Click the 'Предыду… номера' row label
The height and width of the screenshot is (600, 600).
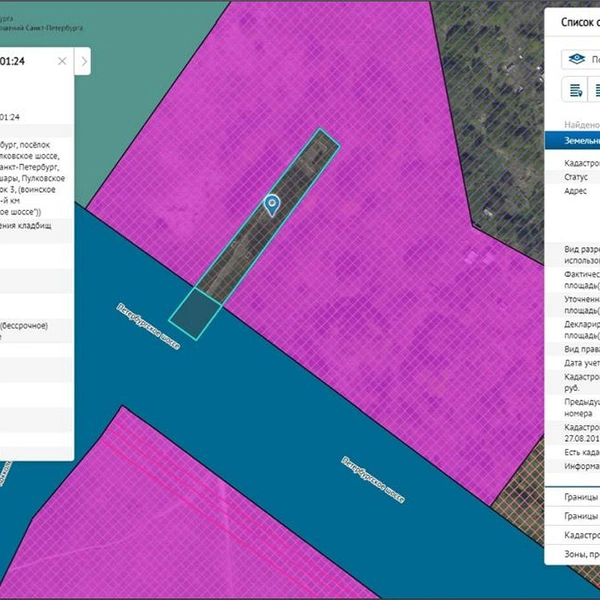tap(582, 408)
